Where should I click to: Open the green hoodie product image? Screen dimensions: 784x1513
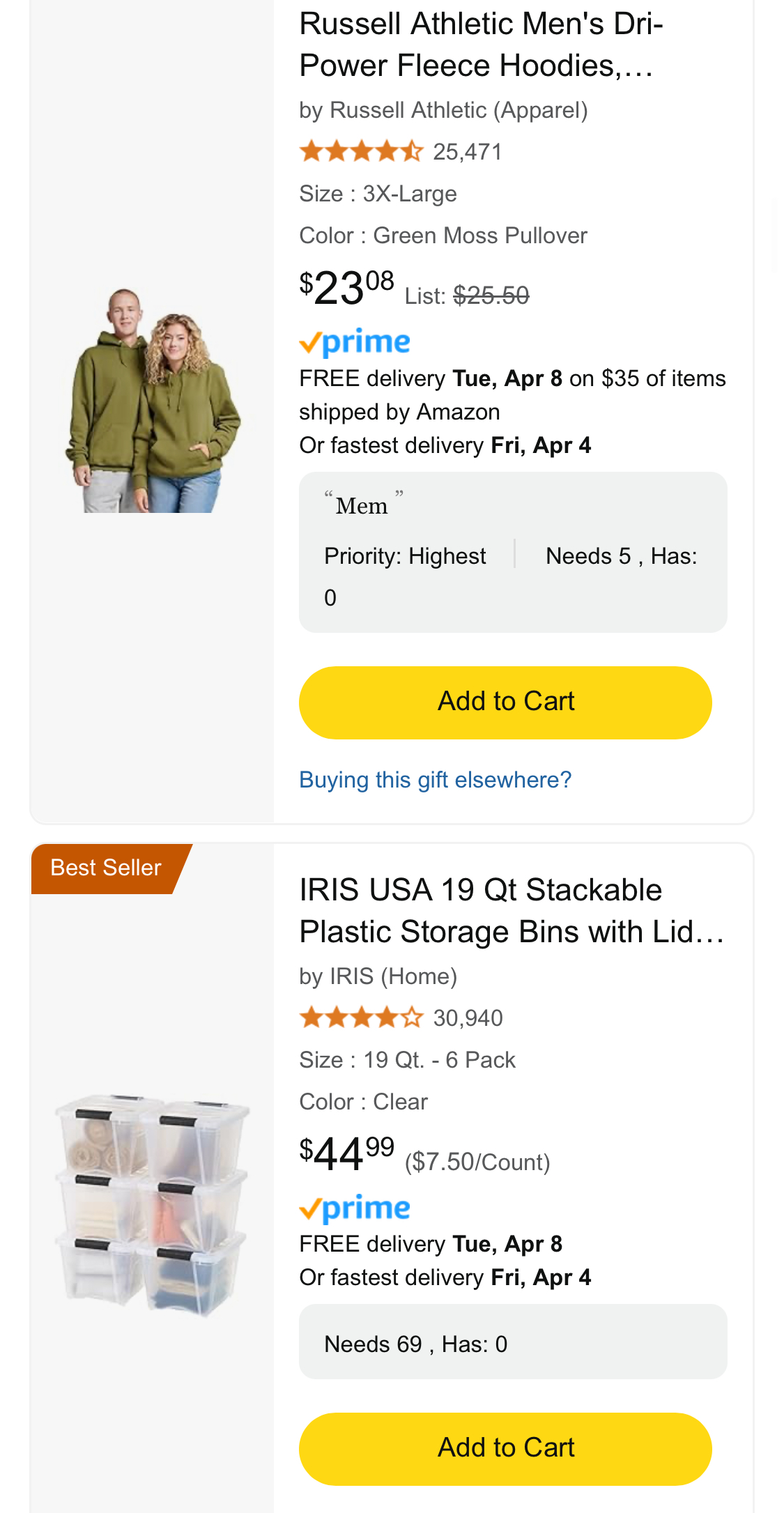click(153, 401)
